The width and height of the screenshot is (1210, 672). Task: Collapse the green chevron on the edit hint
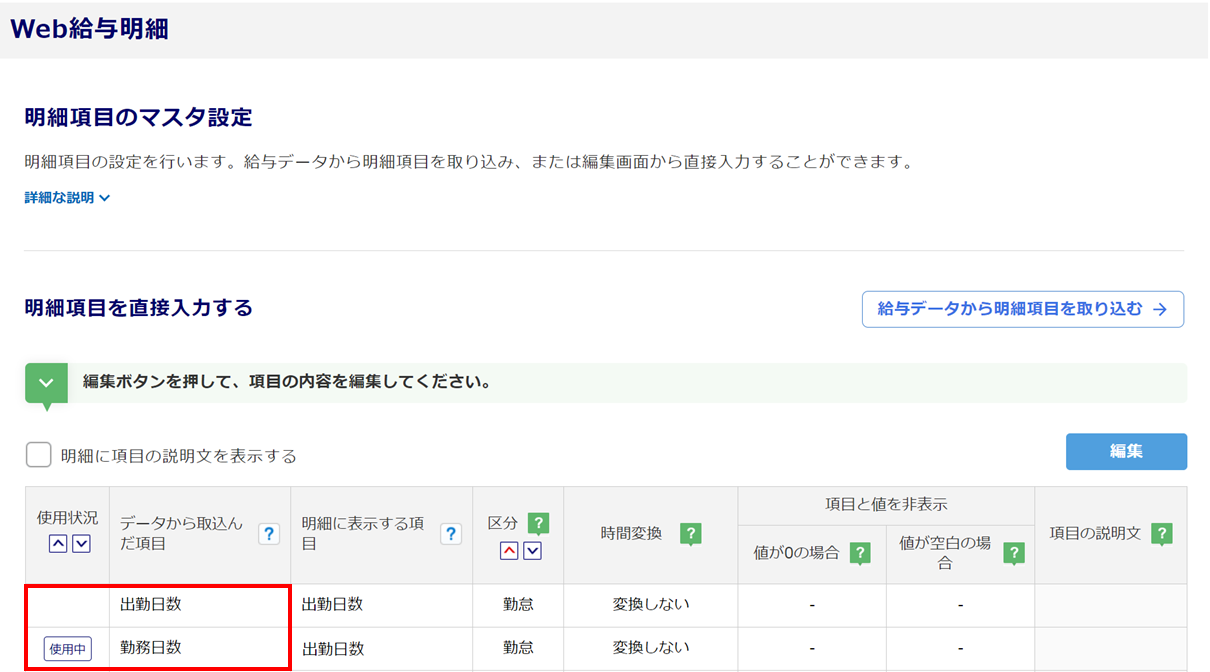(46, 384)
